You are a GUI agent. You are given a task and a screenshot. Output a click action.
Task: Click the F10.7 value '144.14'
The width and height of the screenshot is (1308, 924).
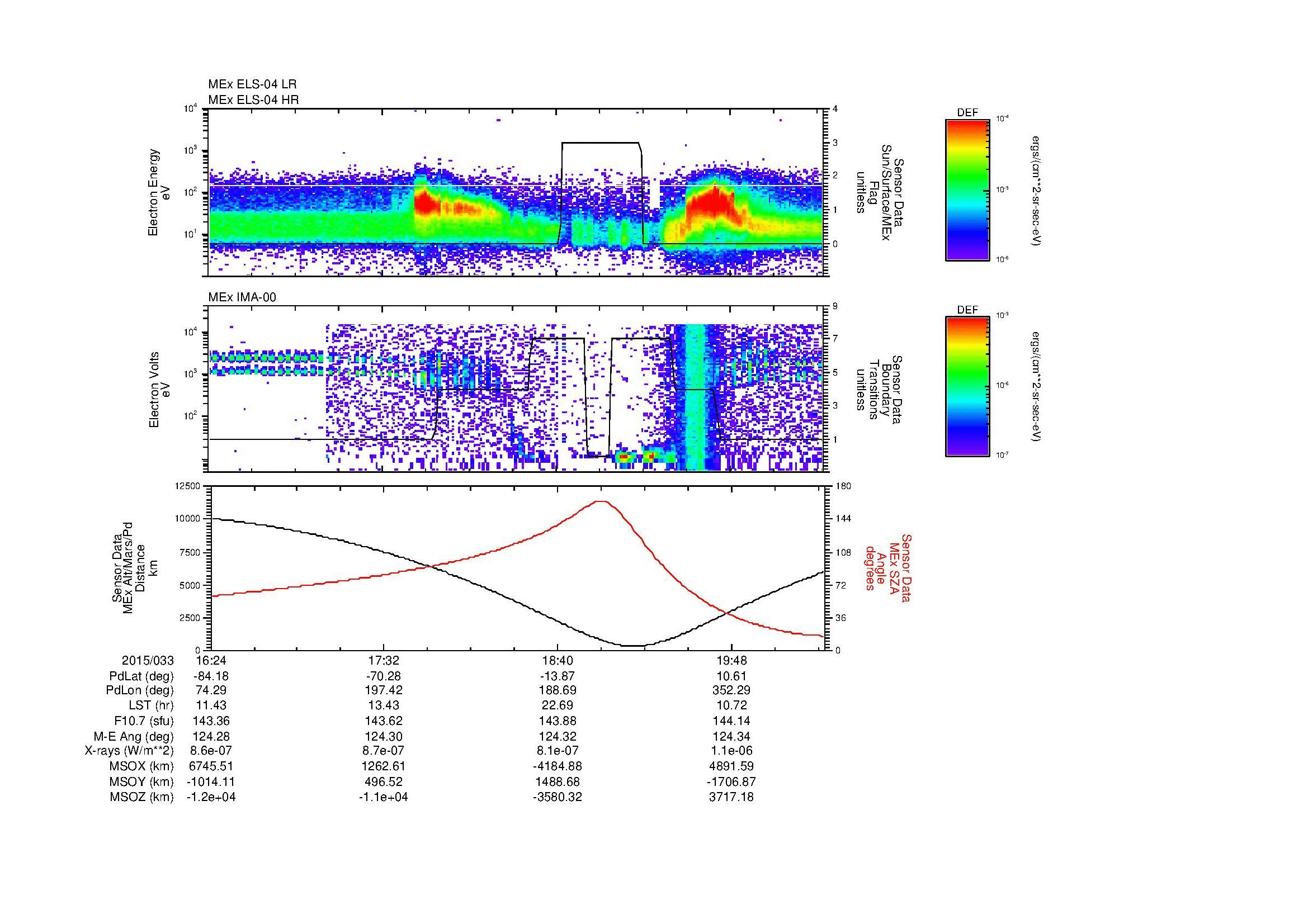coord(731,721)
